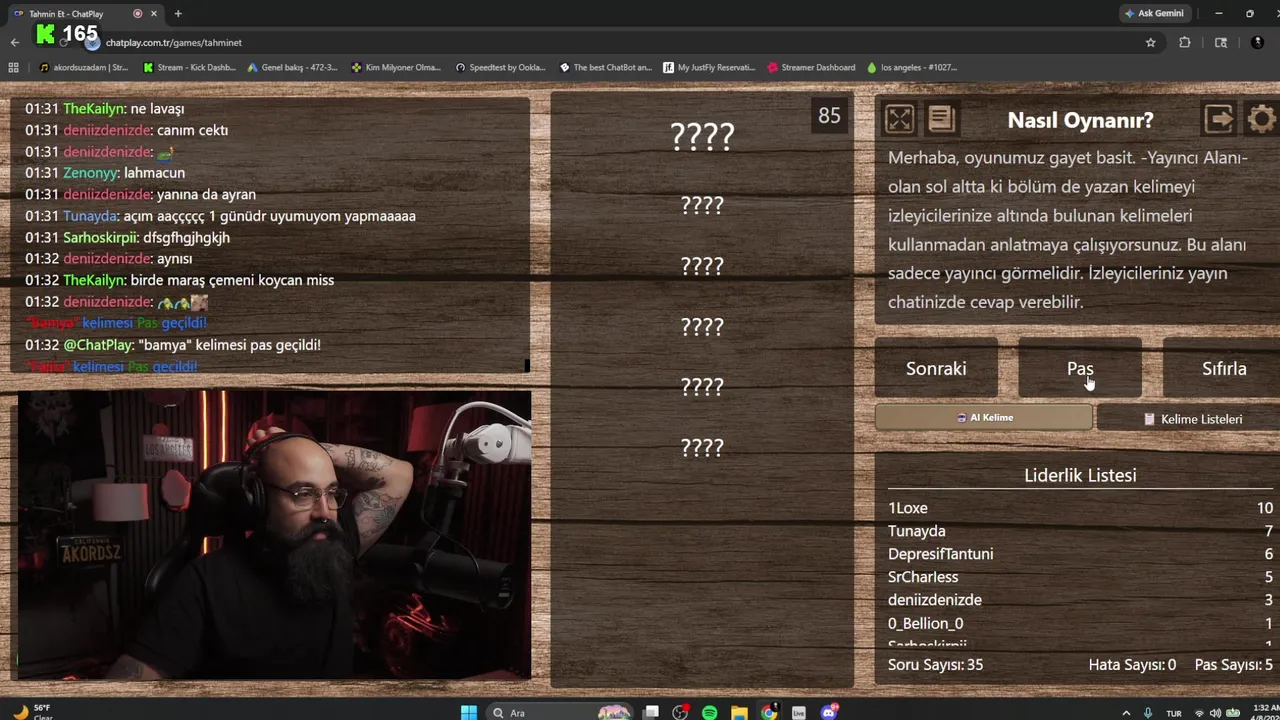Click the Kick viewer count overlay 165
The width and height of the screenshot is (1280, 720).
coord(67,34)
